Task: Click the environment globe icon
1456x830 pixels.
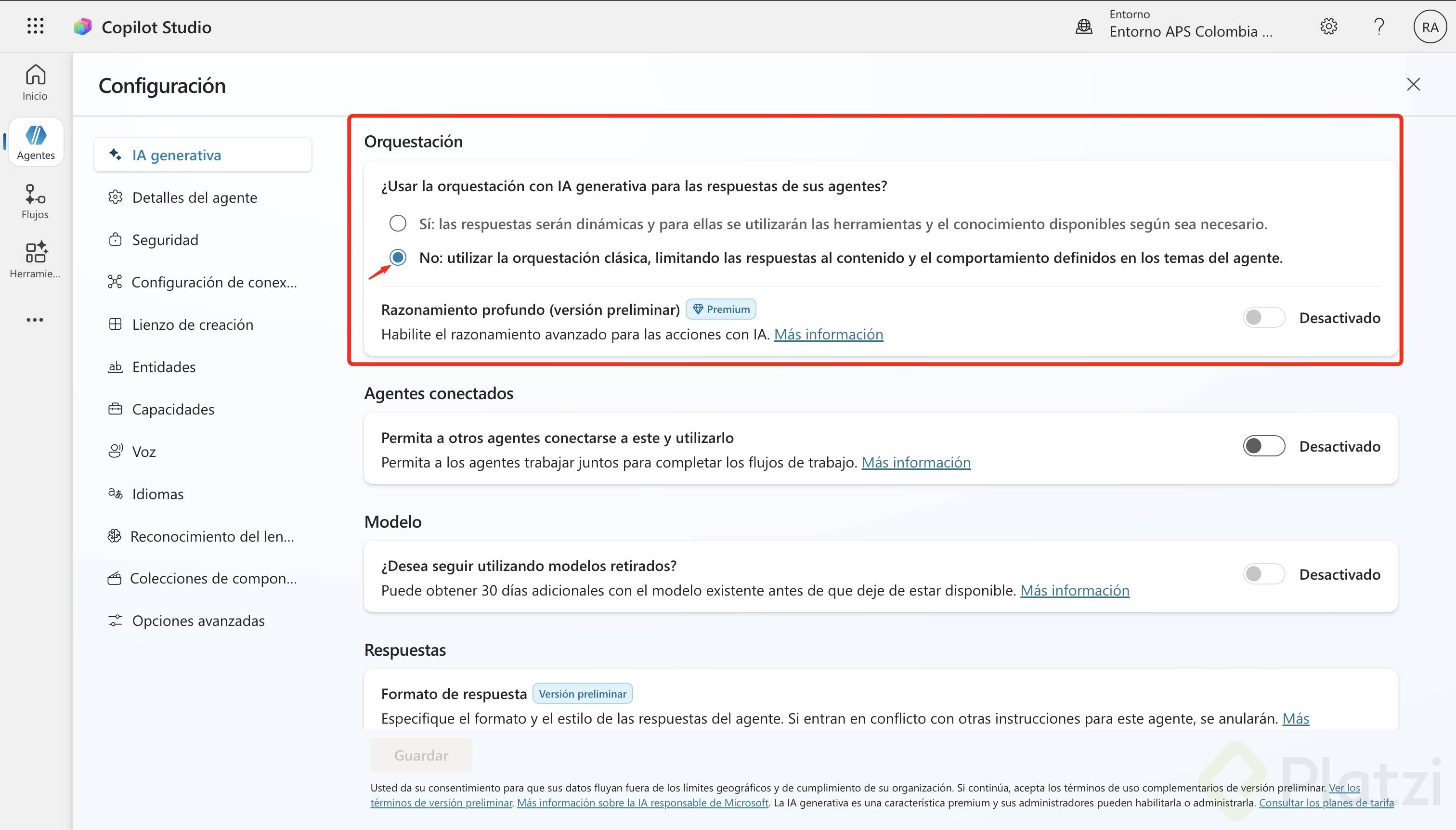Action: (1084, 27)
